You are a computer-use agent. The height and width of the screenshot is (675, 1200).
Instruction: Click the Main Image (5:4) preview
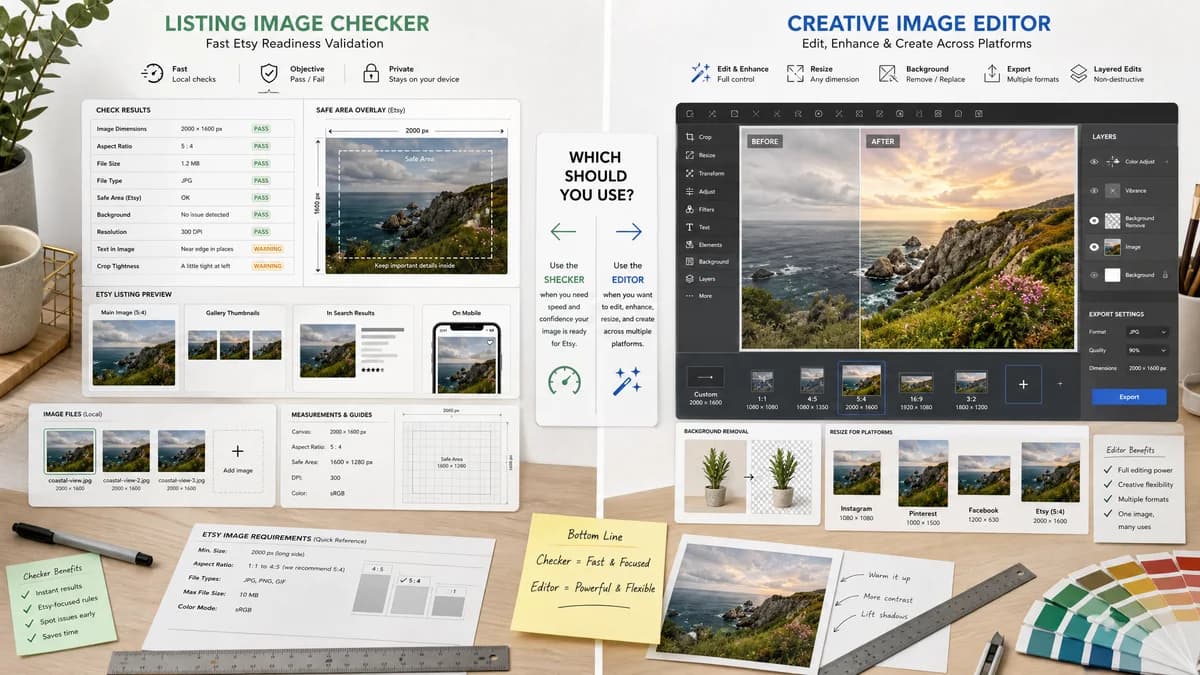pos(133,352)
